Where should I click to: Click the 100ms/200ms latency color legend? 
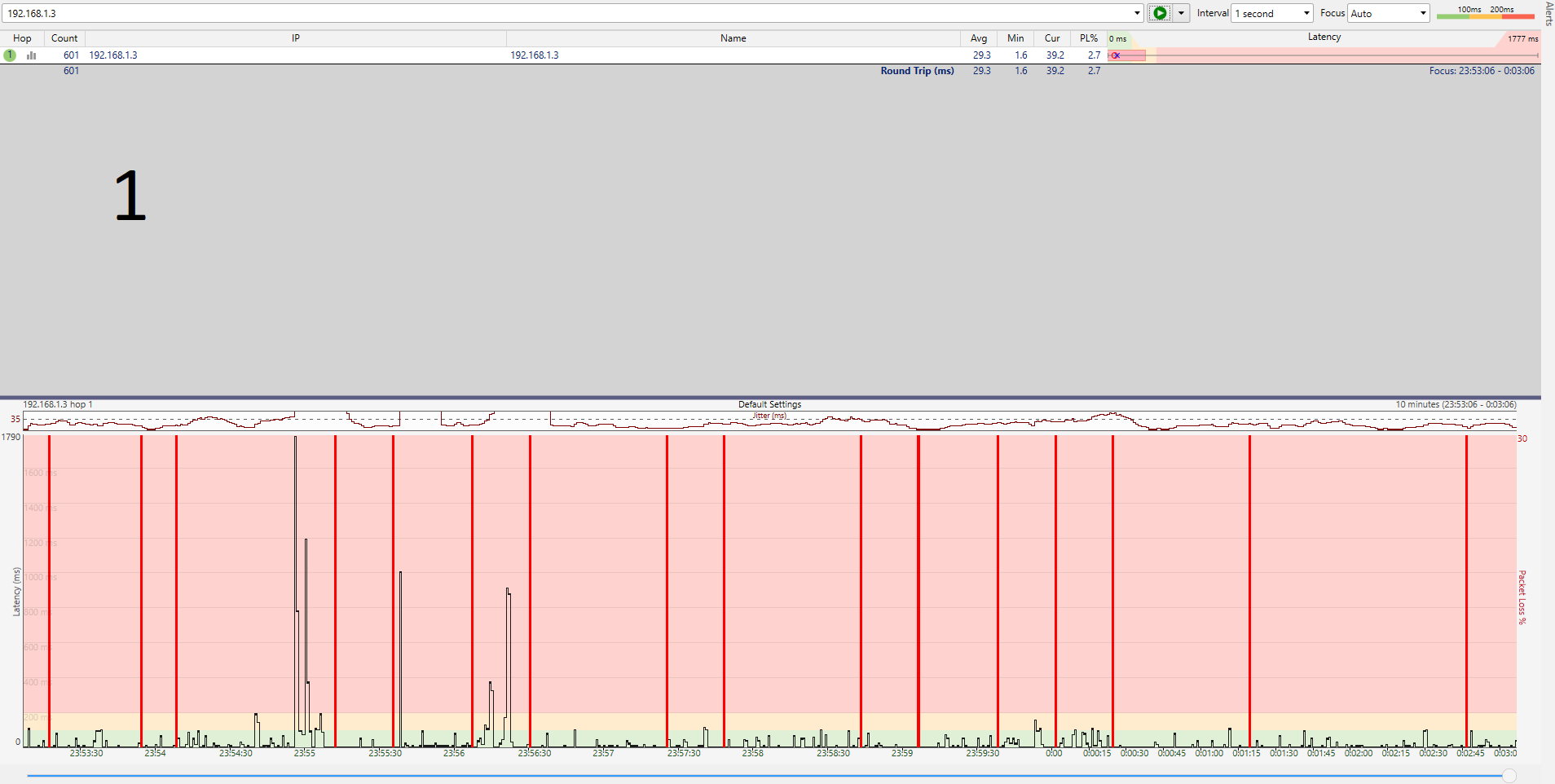(x=1485, y=12)
